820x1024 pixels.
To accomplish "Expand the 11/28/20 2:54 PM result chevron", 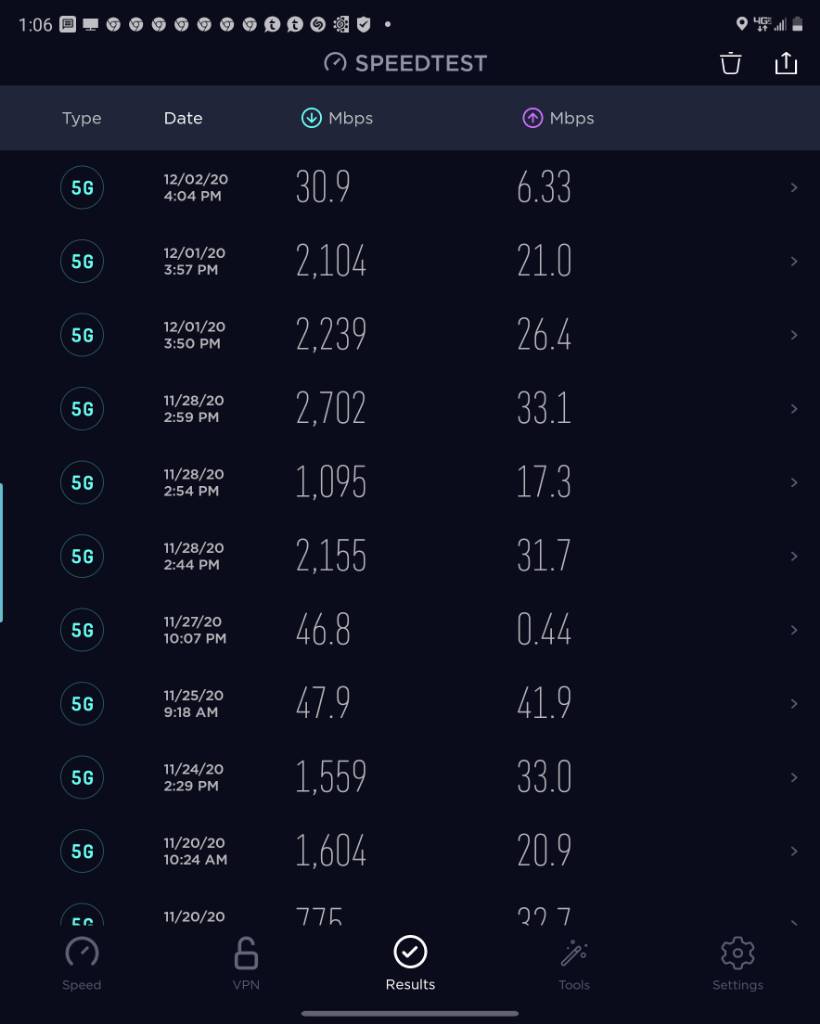I will click(x=794, y=483).
